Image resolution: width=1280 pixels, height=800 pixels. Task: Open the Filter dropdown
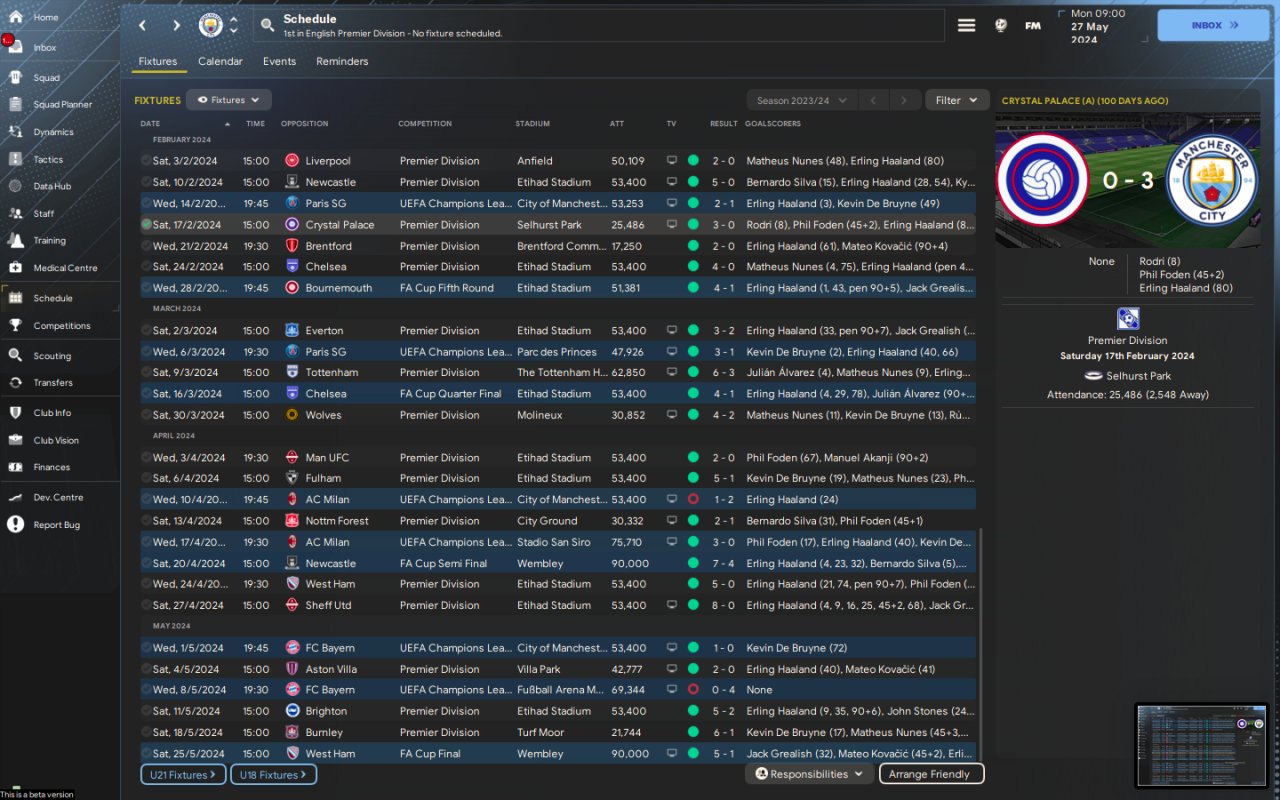[957, 100]
